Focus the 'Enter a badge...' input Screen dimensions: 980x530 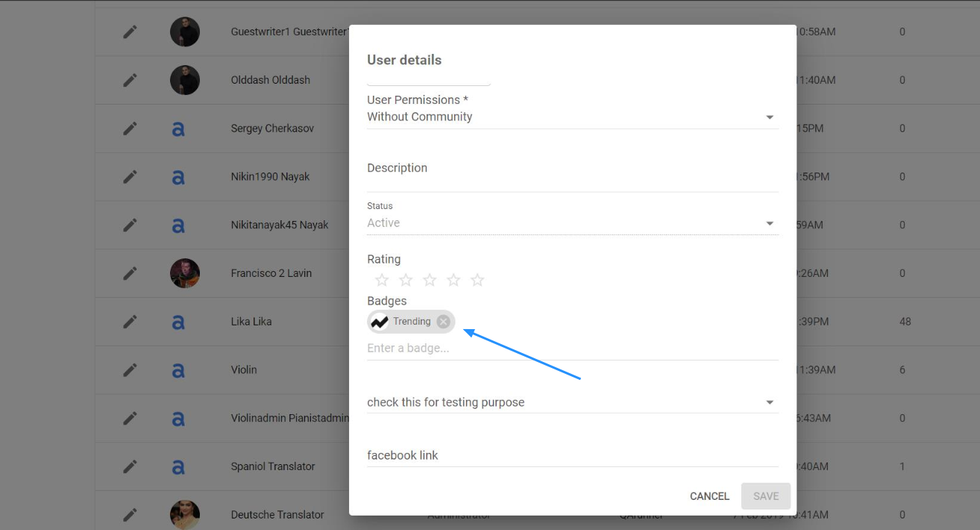point(572,348)
